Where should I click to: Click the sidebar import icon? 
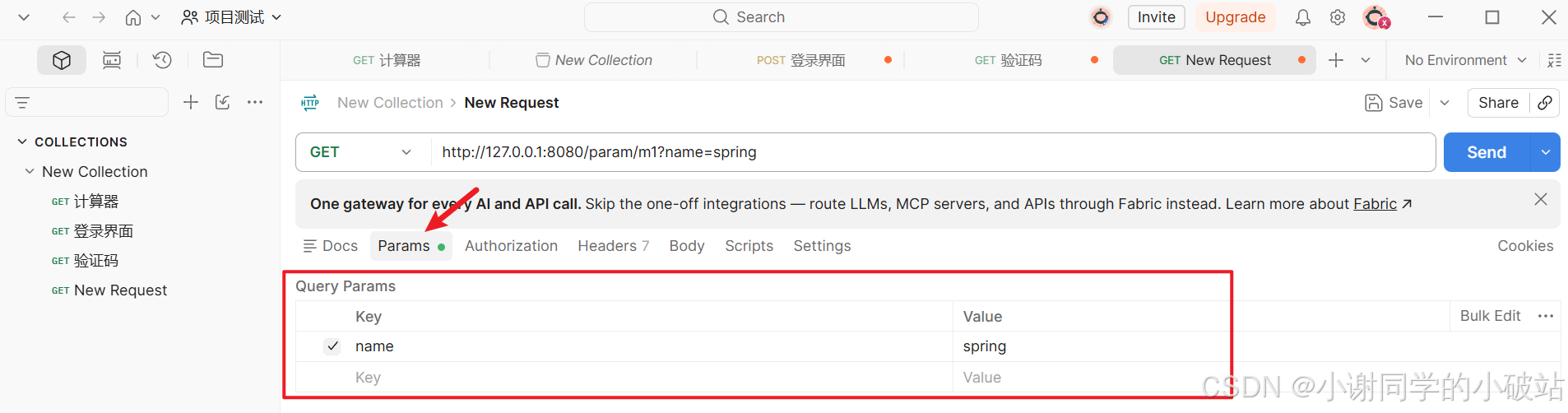click(222, 102)
